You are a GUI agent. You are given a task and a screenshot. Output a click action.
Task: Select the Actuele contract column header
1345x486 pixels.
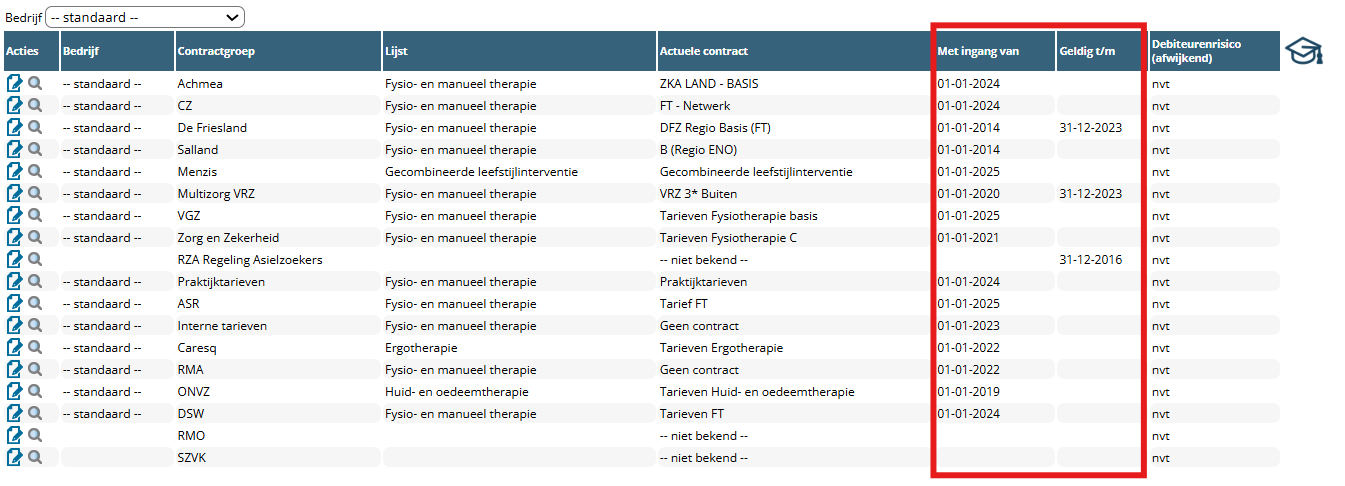pos(703,51)
